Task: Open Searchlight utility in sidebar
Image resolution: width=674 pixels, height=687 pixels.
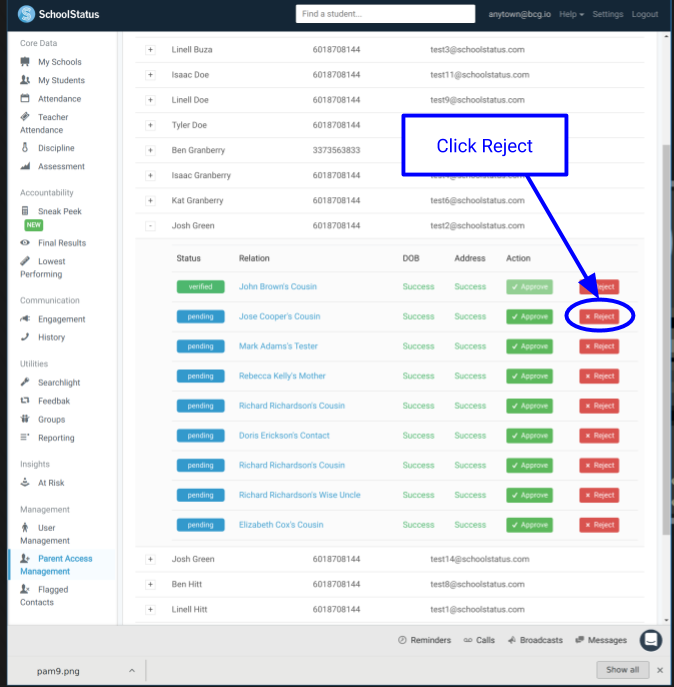Action: click(x=59, y=383)
